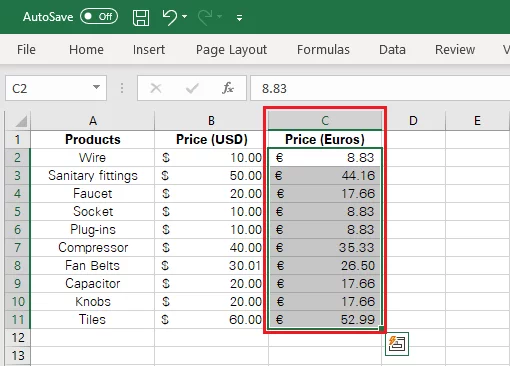Click the €52.99 cell
The image size is (510, 366).
325,320
